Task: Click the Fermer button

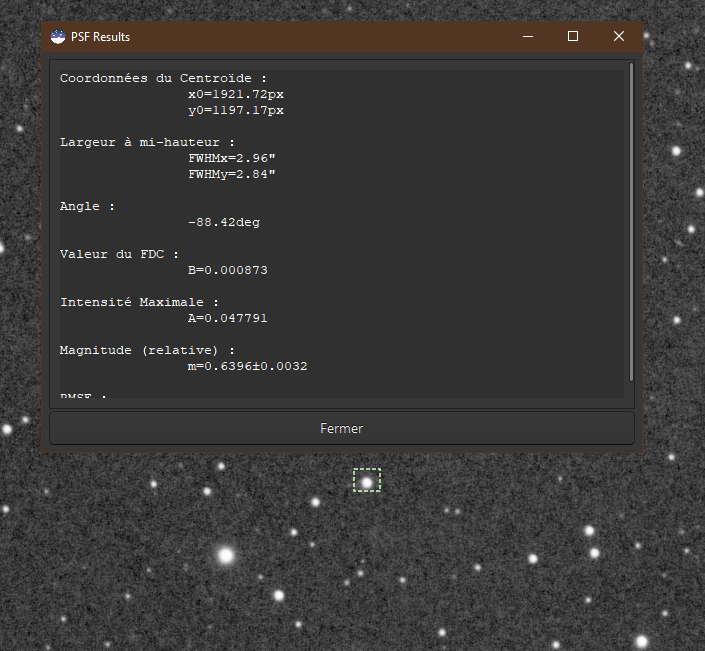Action: (342, 428)
